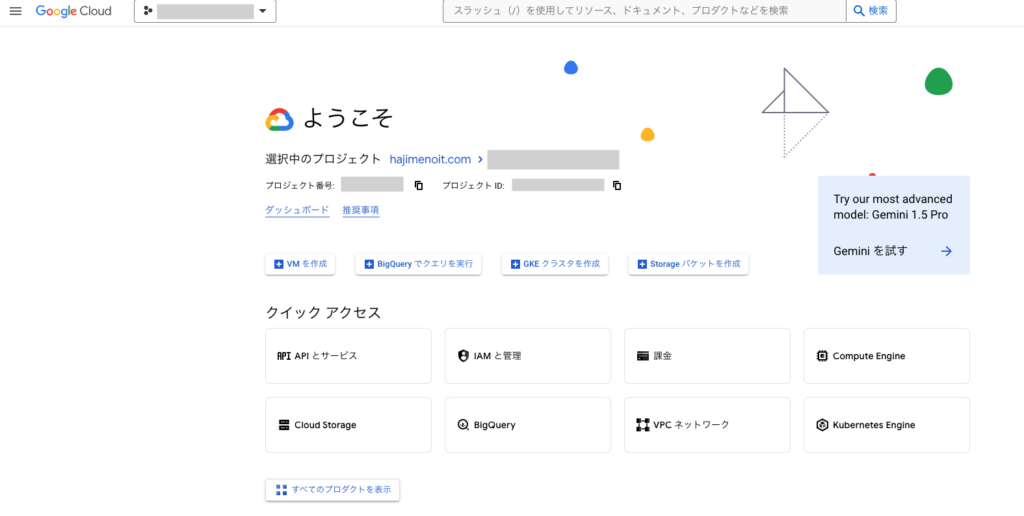The image size is (1024, 516).
Task: Click the 検索 search button
Action: [x=871, y=11]
